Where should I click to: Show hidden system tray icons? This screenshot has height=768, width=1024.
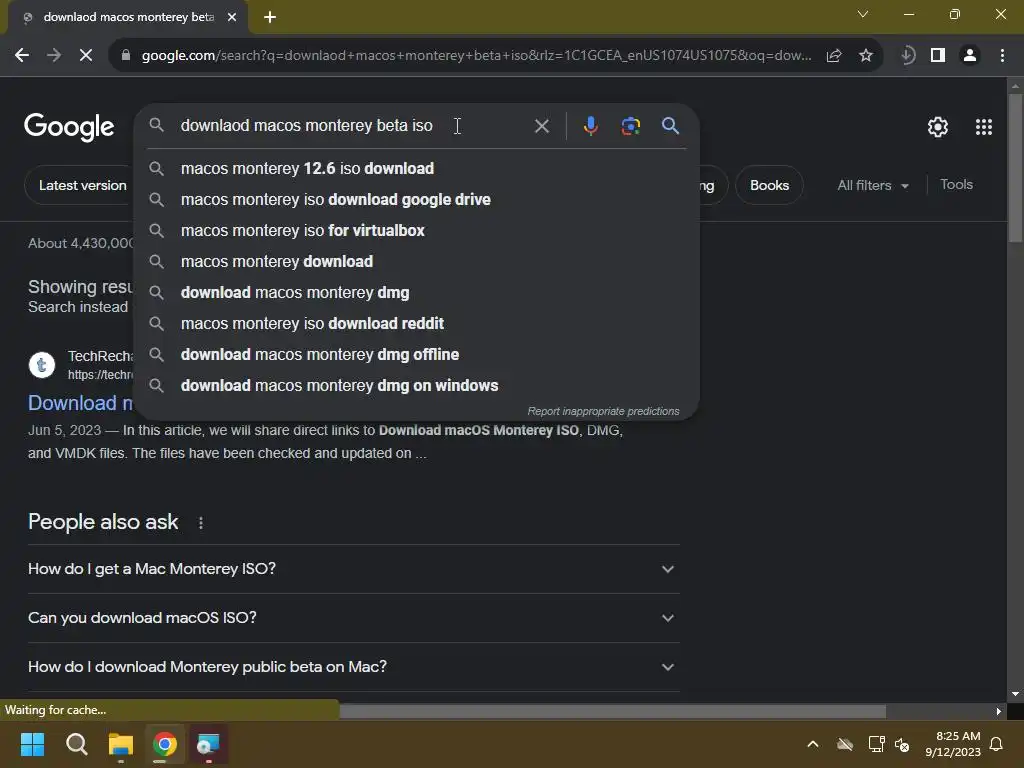tap(813, 744)
